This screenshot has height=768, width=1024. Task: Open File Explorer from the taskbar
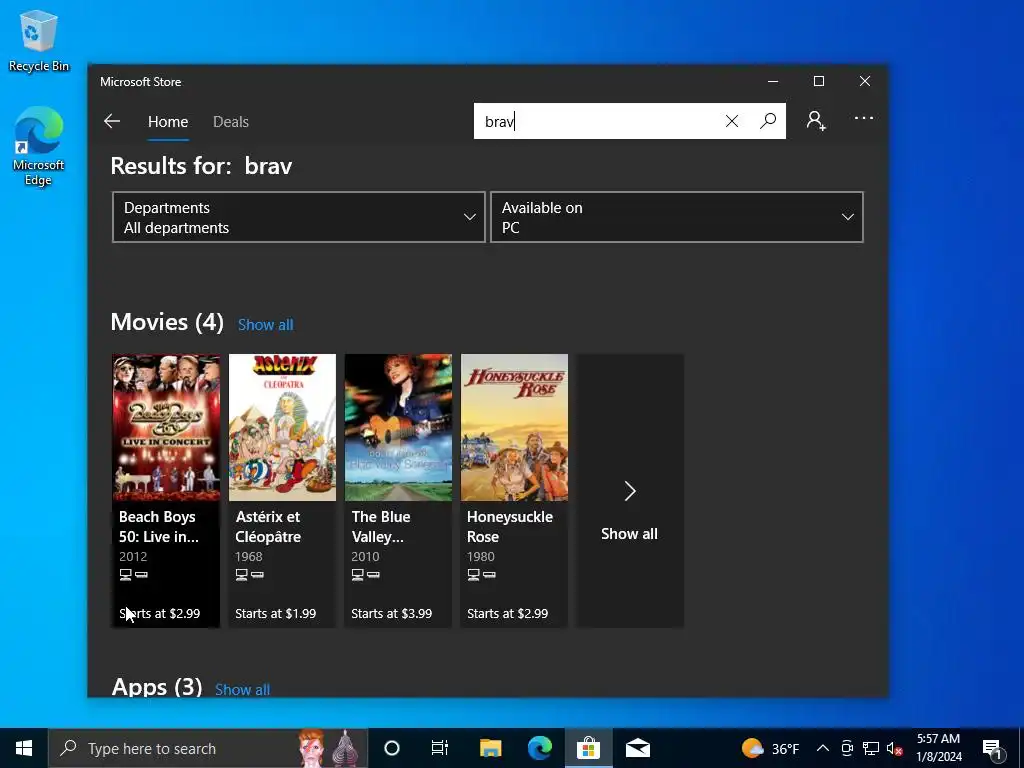pos(490,748)
